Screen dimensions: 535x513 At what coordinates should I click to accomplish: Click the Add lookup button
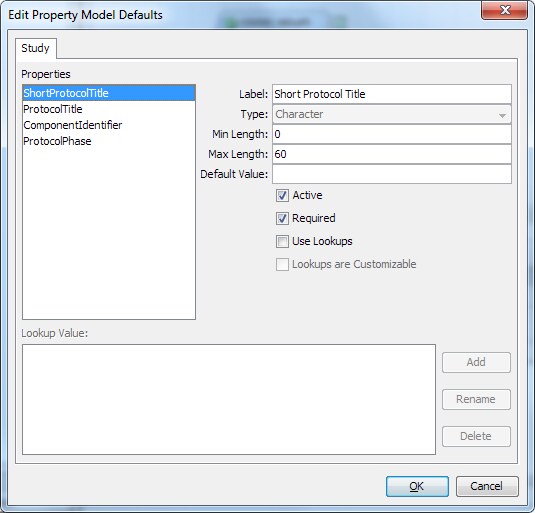coord(476,362)
